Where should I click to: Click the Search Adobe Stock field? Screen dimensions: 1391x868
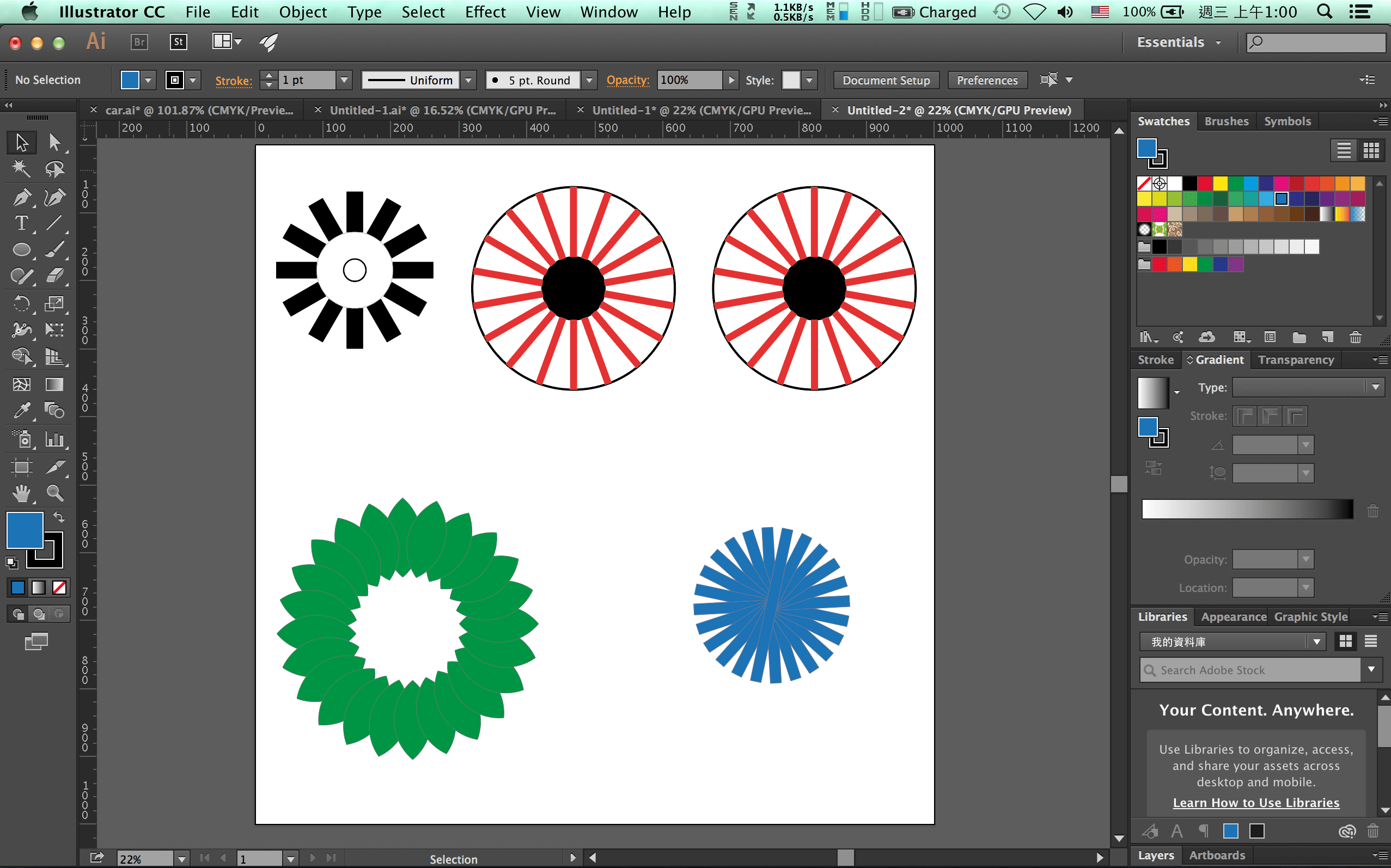coord(1250,670)
